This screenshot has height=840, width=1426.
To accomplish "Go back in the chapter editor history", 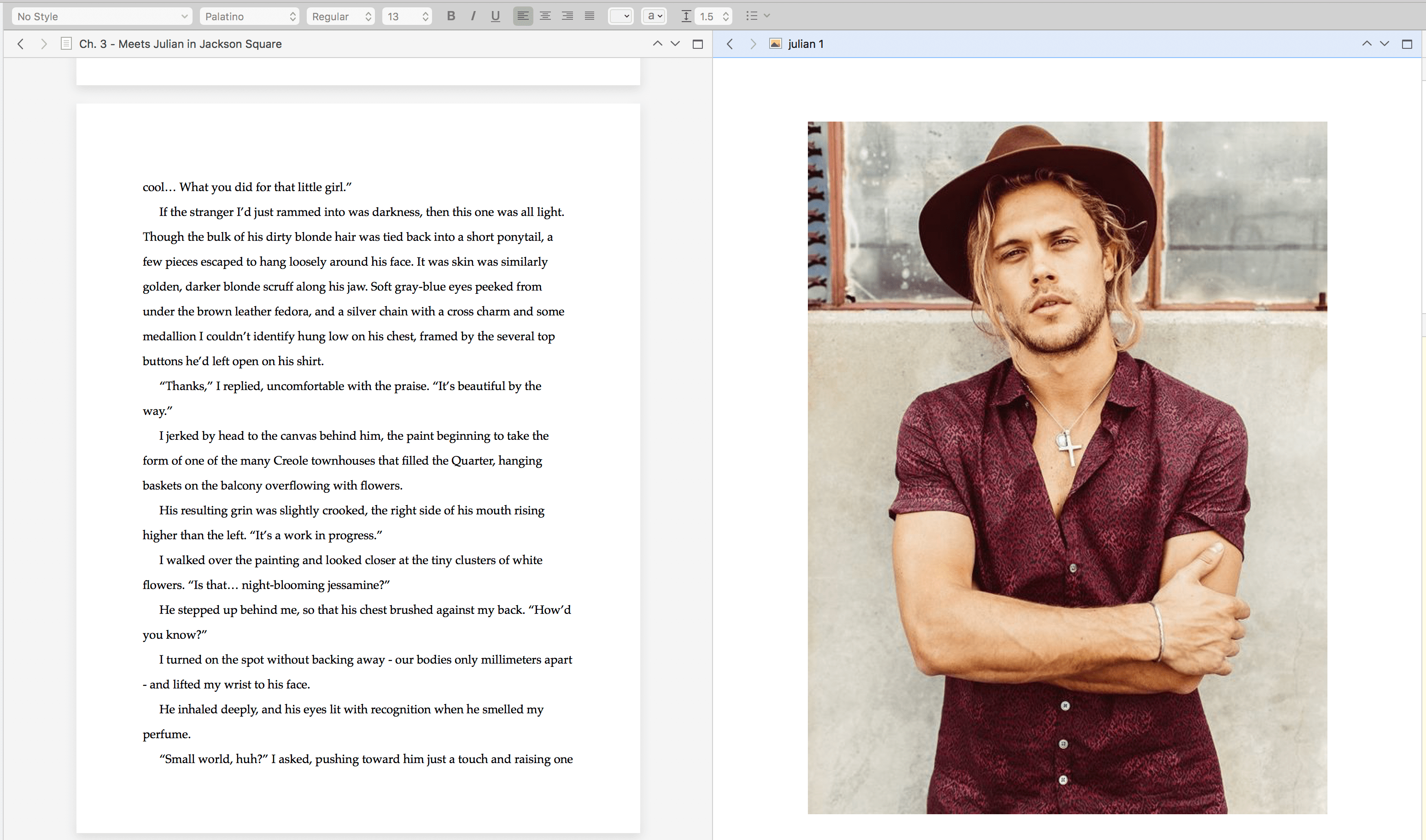I will pos(20,44).
